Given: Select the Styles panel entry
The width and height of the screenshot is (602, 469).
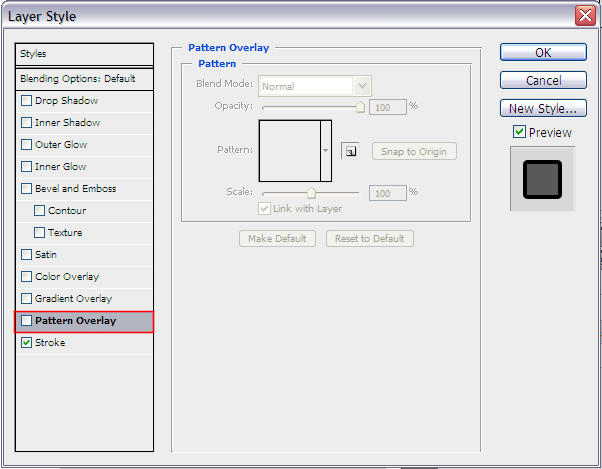Looking at the screenshot, I should [84, 54].
